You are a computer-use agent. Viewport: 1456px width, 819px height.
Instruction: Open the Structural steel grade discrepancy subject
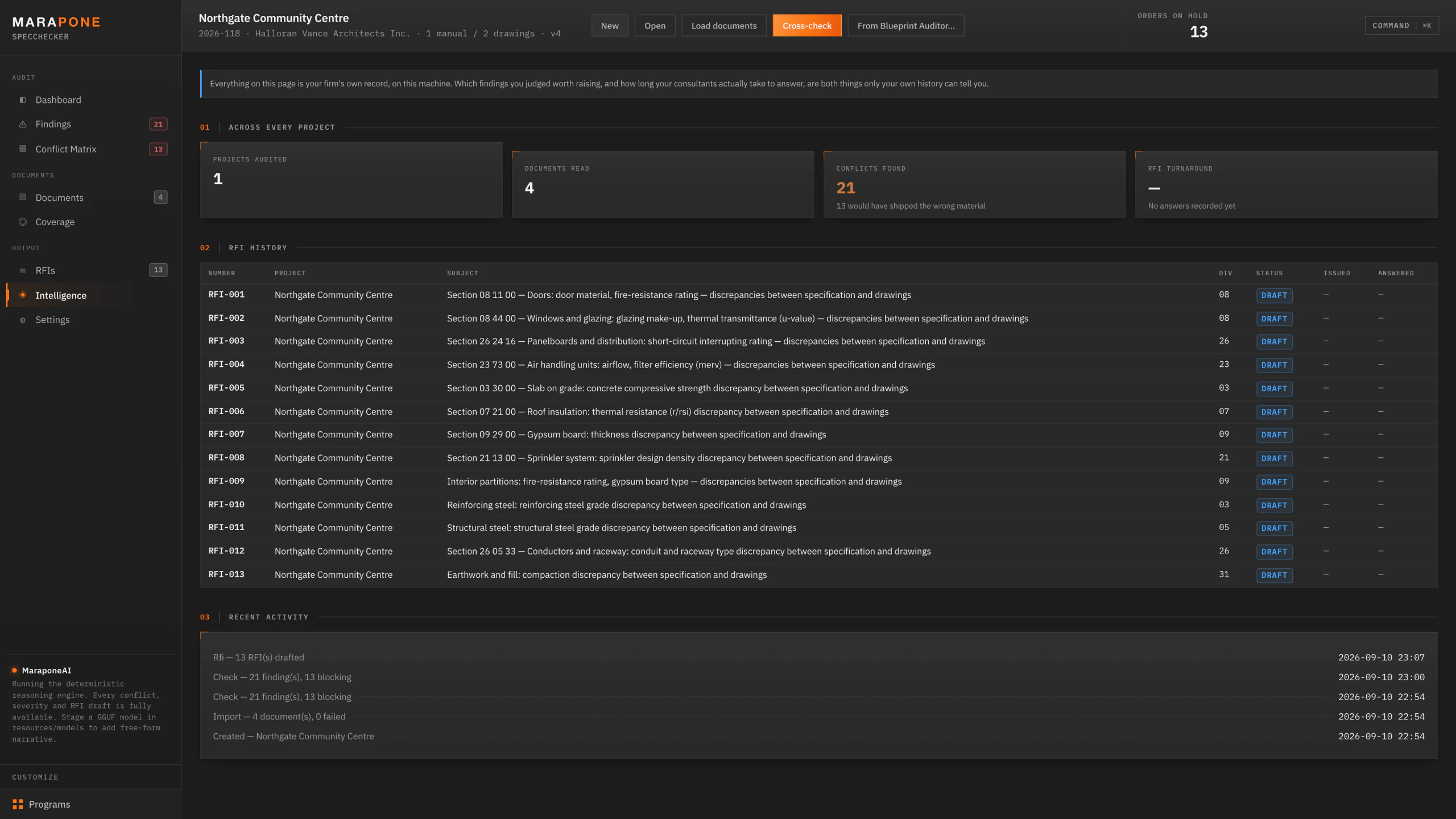(622, 527)
